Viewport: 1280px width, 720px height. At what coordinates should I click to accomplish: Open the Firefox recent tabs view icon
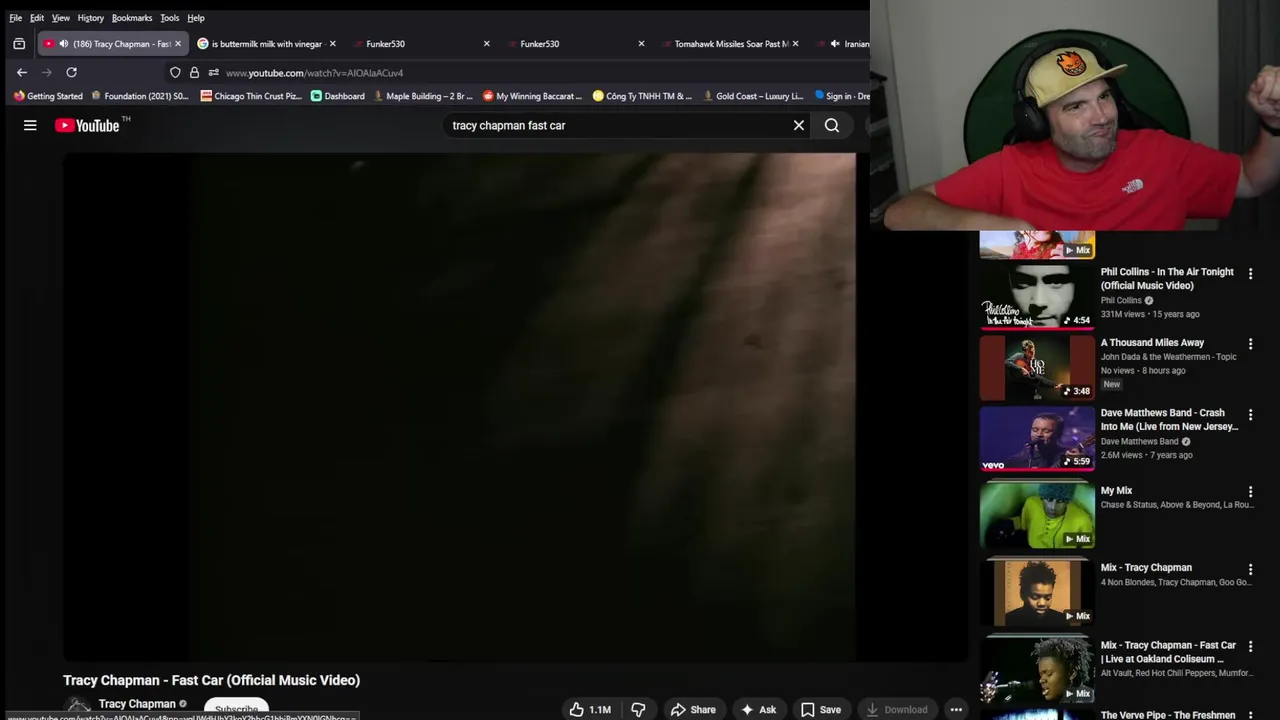(19, 44)
